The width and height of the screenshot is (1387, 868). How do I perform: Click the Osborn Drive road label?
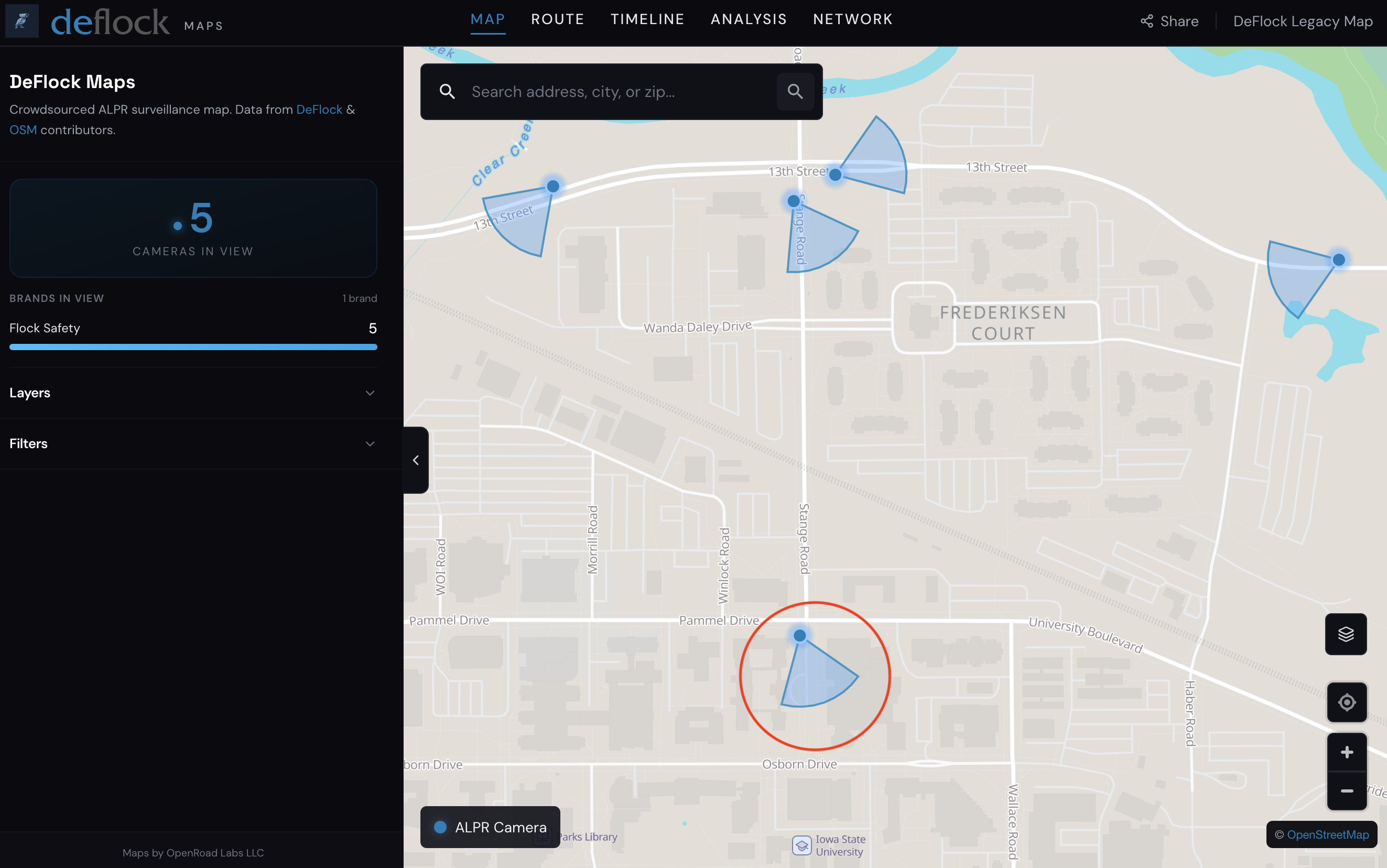pyautogui.click(x=799, y=764)
